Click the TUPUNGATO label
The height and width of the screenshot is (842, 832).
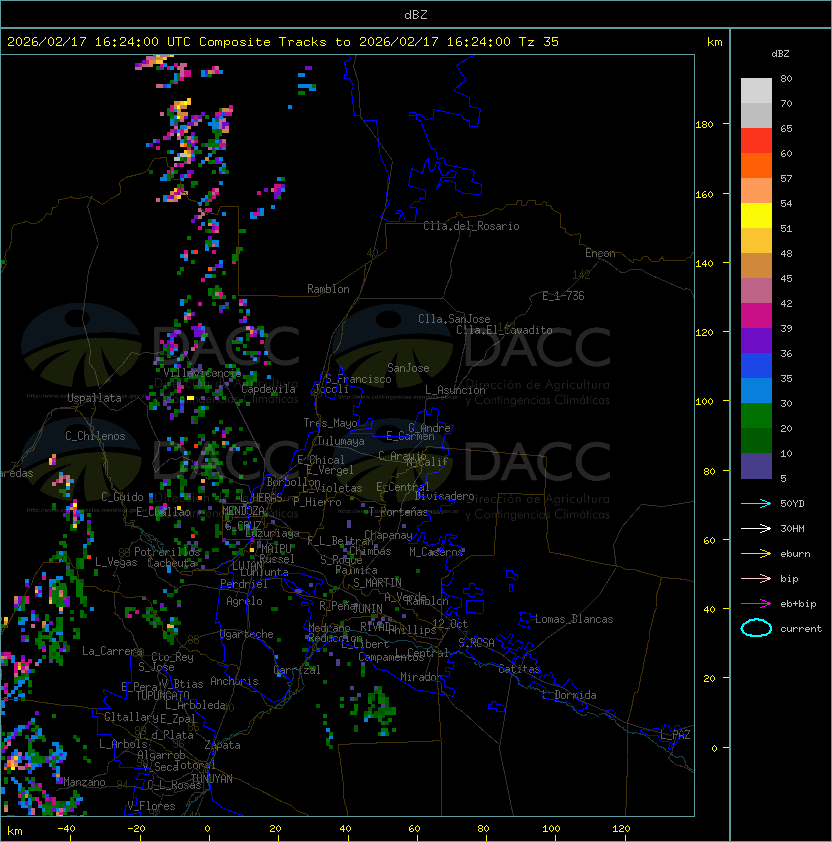point(163,695)
